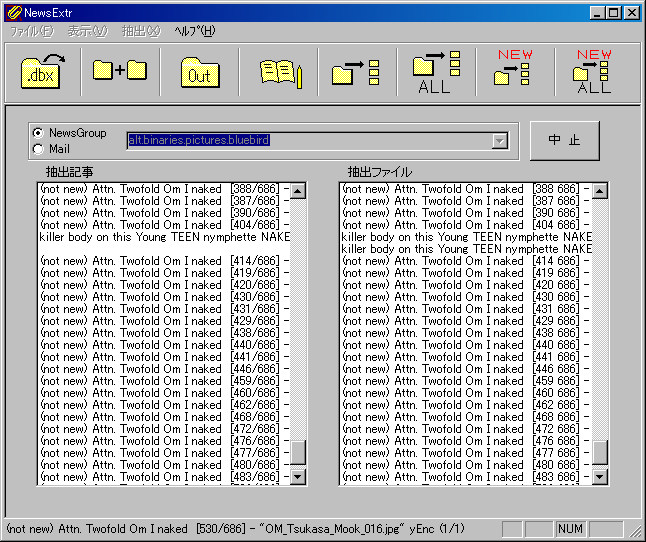Image resolution: width=646 pixels, height=542 pixels.
Task: Click the 抽出記事 list scroll-up arrow
Action: tap(297, 191)
